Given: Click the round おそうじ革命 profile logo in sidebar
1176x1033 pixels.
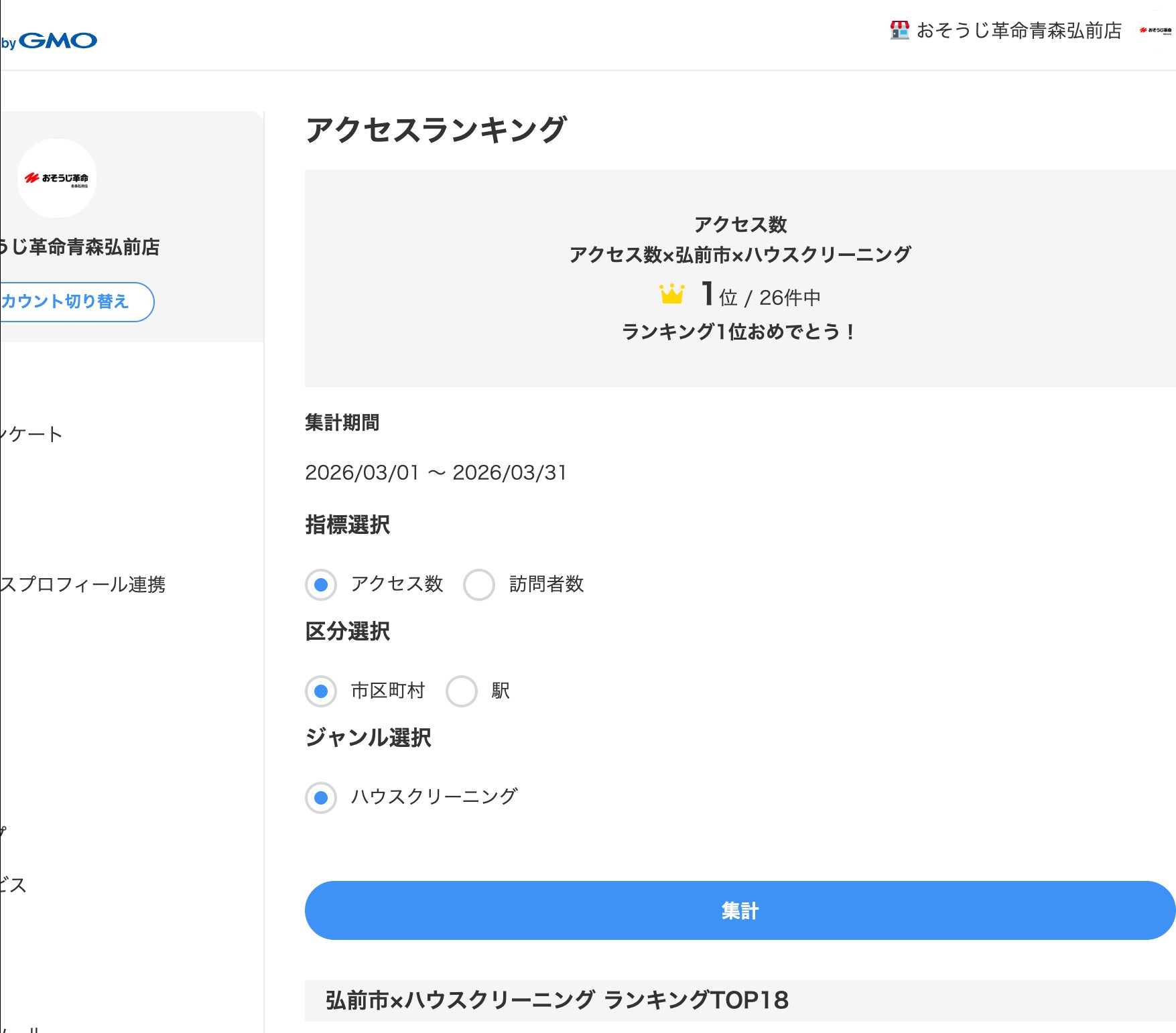Looking at the screenshot, I should coord(57,178).
